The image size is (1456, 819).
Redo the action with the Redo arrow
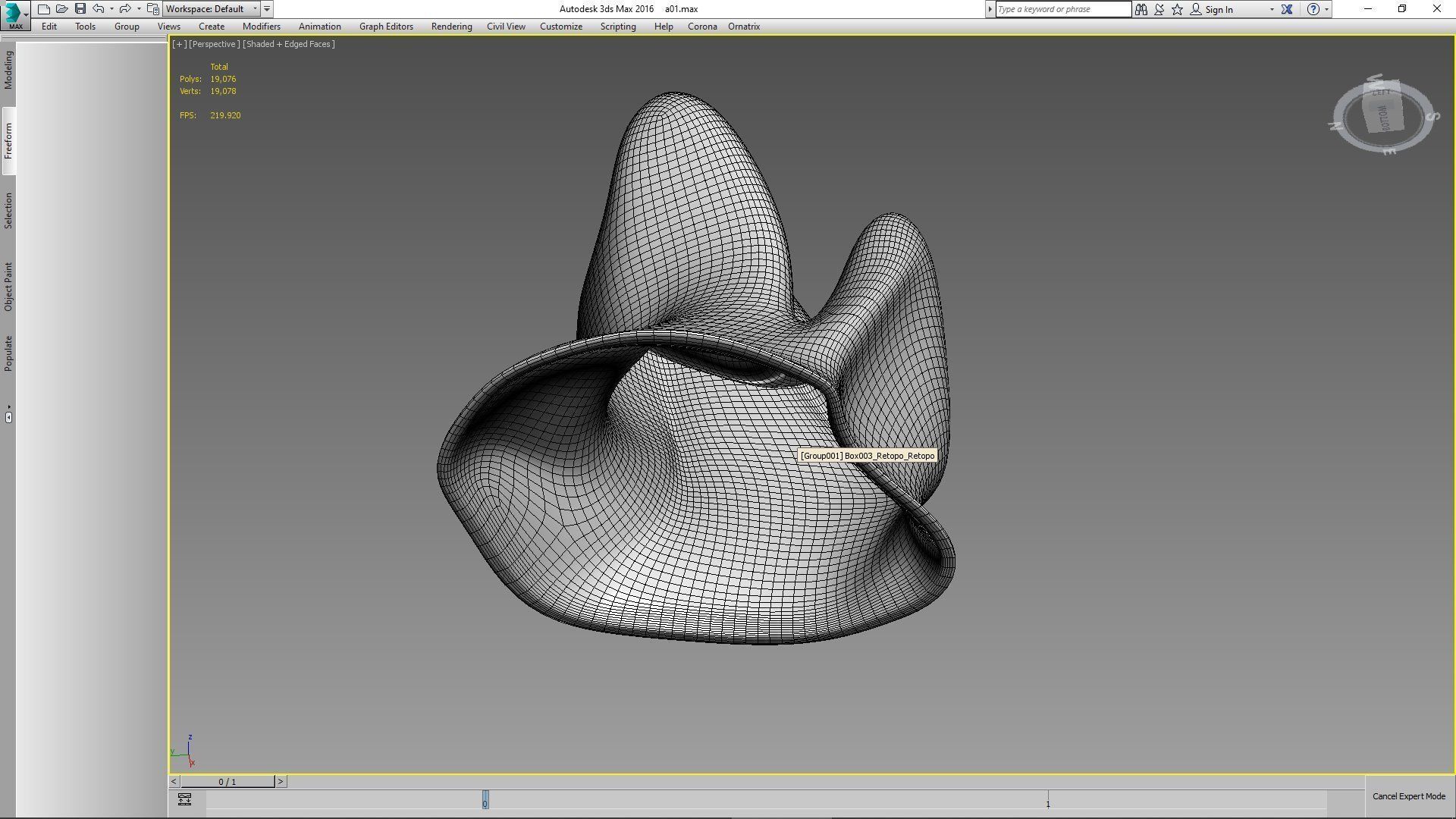click(125, 9)
